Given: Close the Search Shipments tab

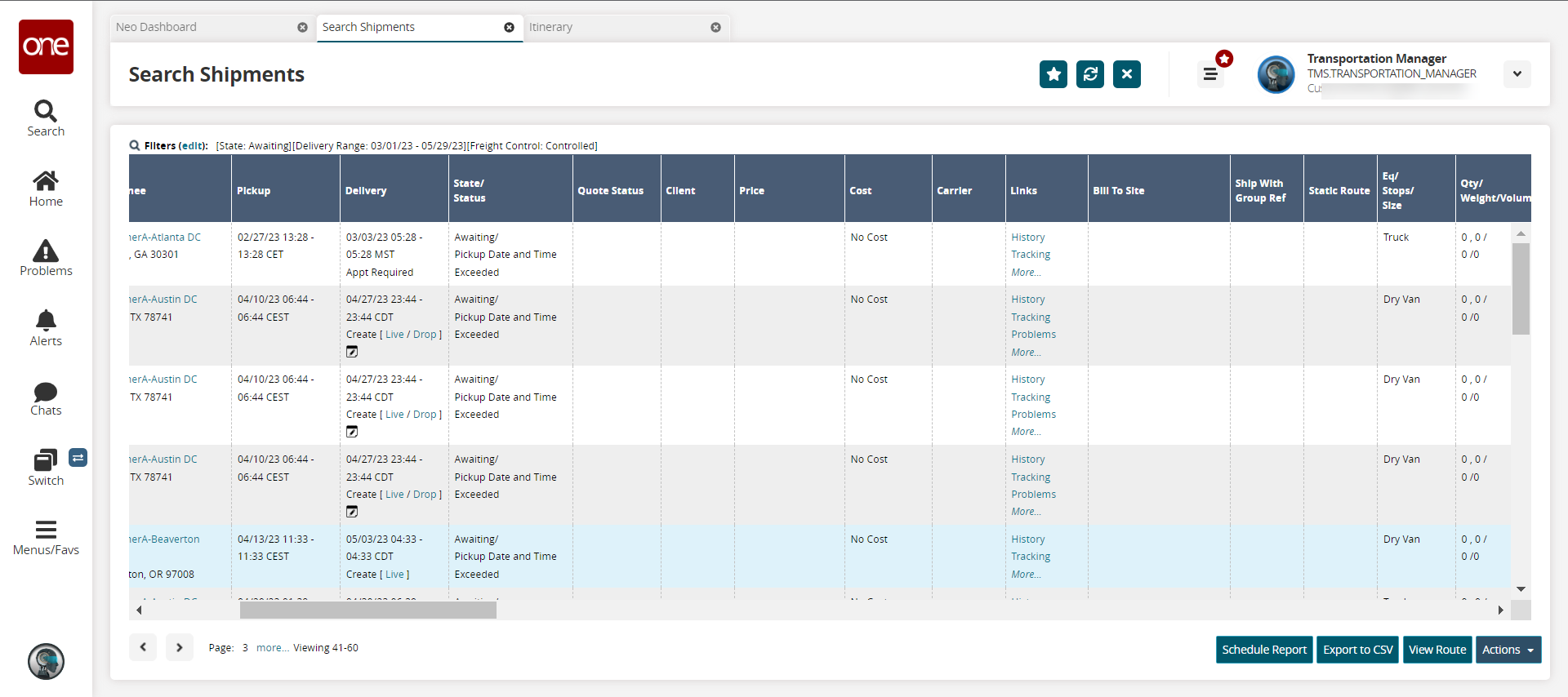Looking at the screenshot, I should (x=509, y=27).
